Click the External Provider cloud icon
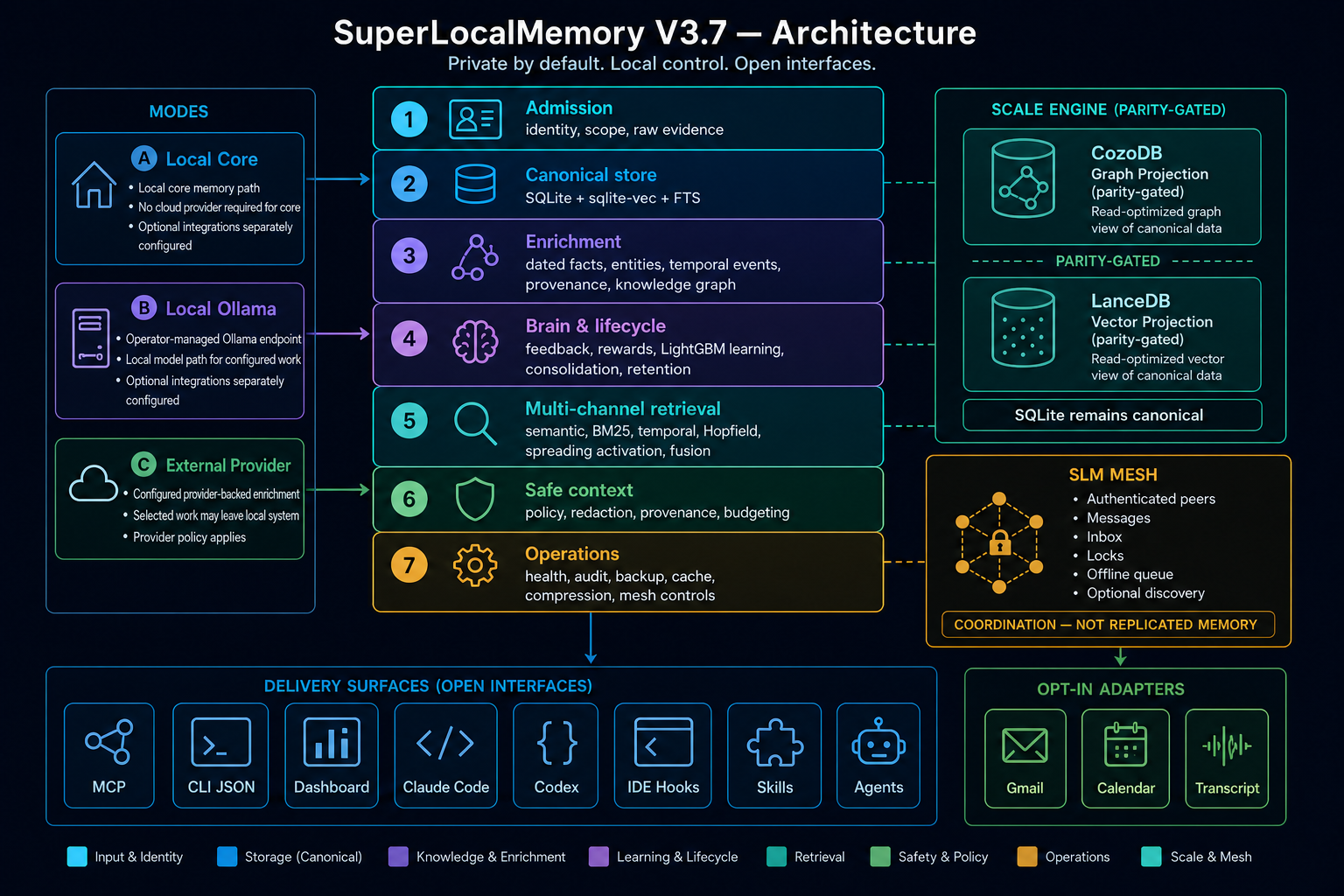This screenshot has width=1344, height=896. (x=94, y=483)
